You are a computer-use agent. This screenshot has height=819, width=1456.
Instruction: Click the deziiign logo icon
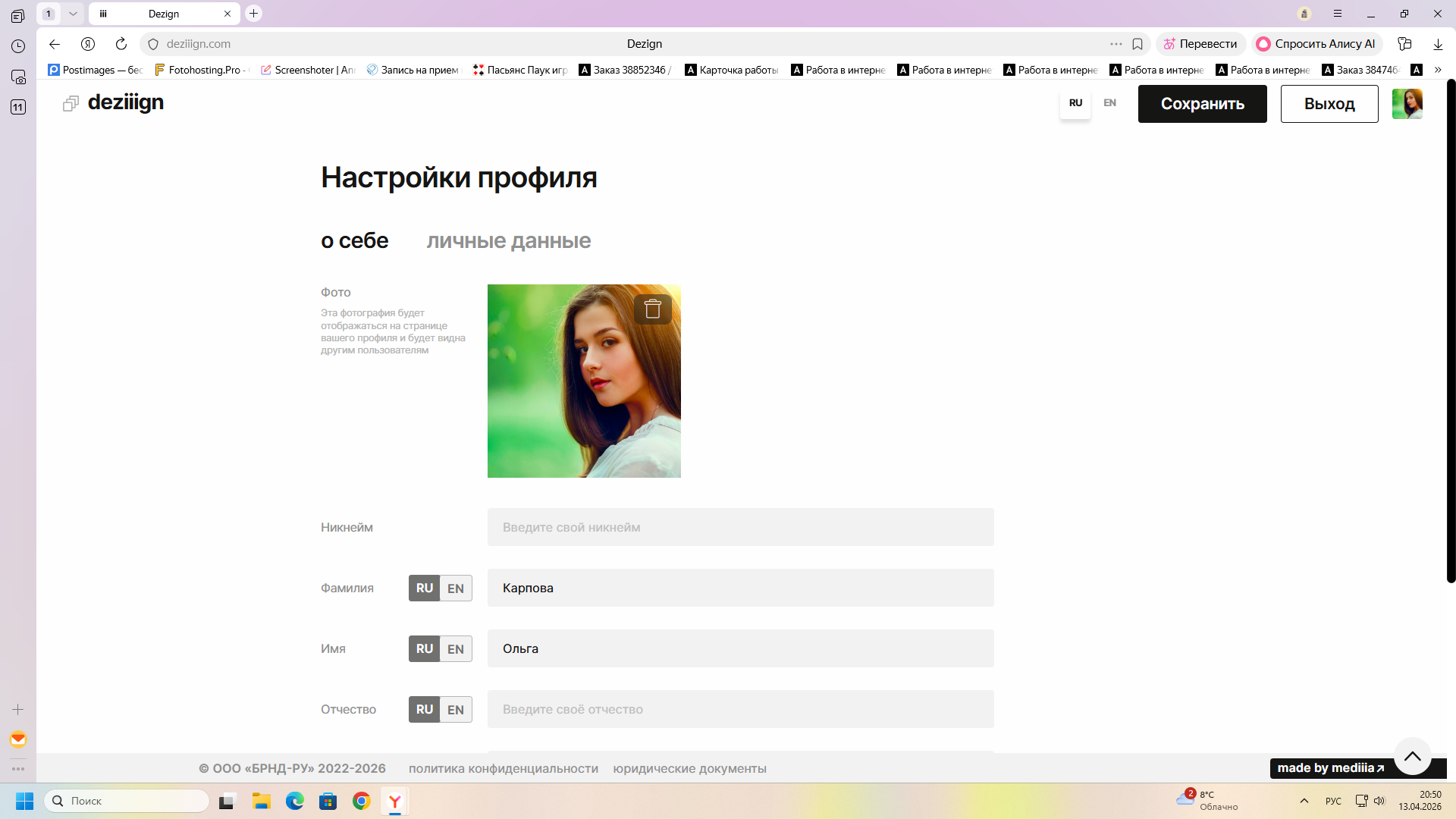(x=71, y=103)
